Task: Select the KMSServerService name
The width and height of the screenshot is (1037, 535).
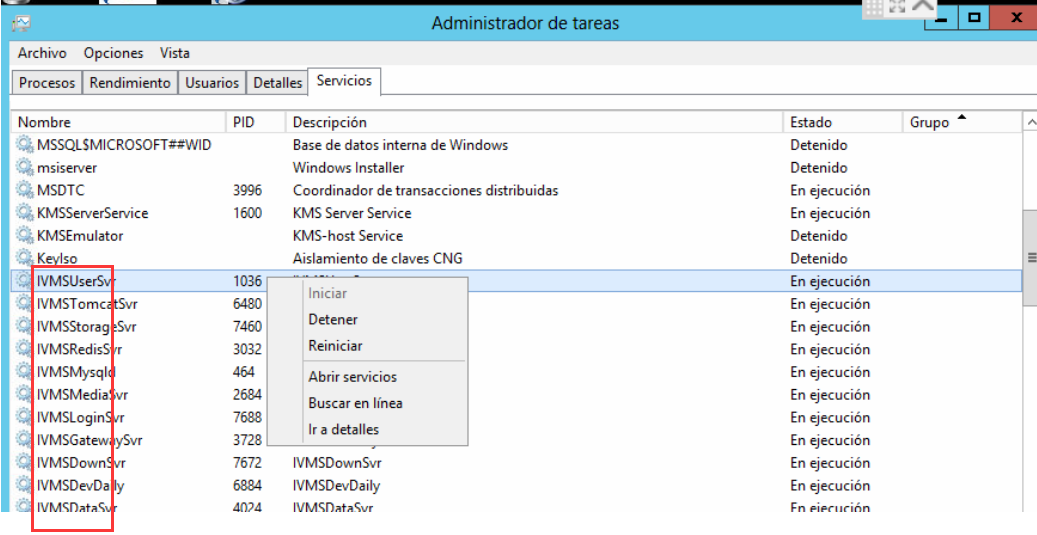Action: point(93,213)
